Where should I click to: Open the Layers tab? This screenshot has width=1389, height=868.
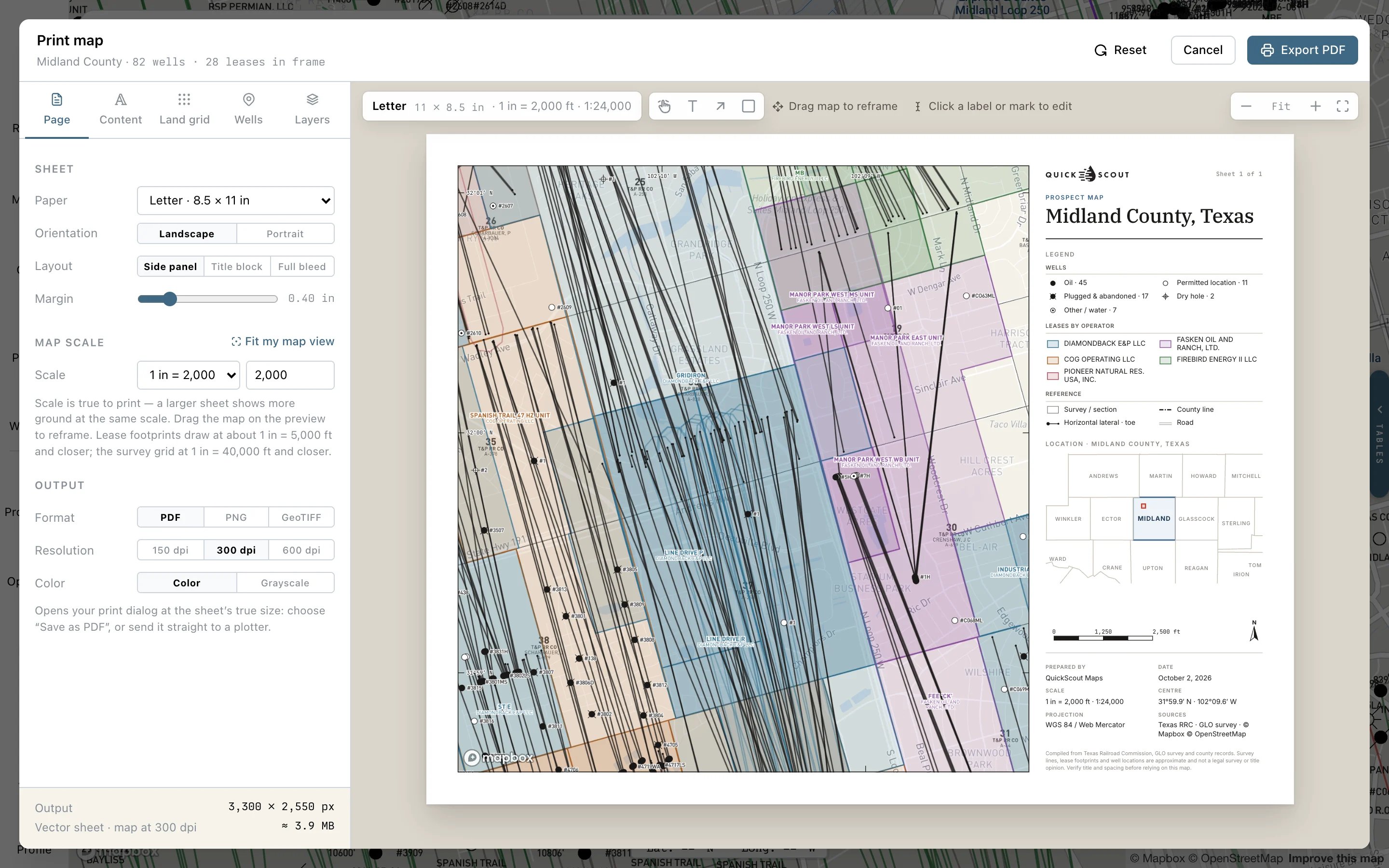pyautogui.click(x=312, y=109)
